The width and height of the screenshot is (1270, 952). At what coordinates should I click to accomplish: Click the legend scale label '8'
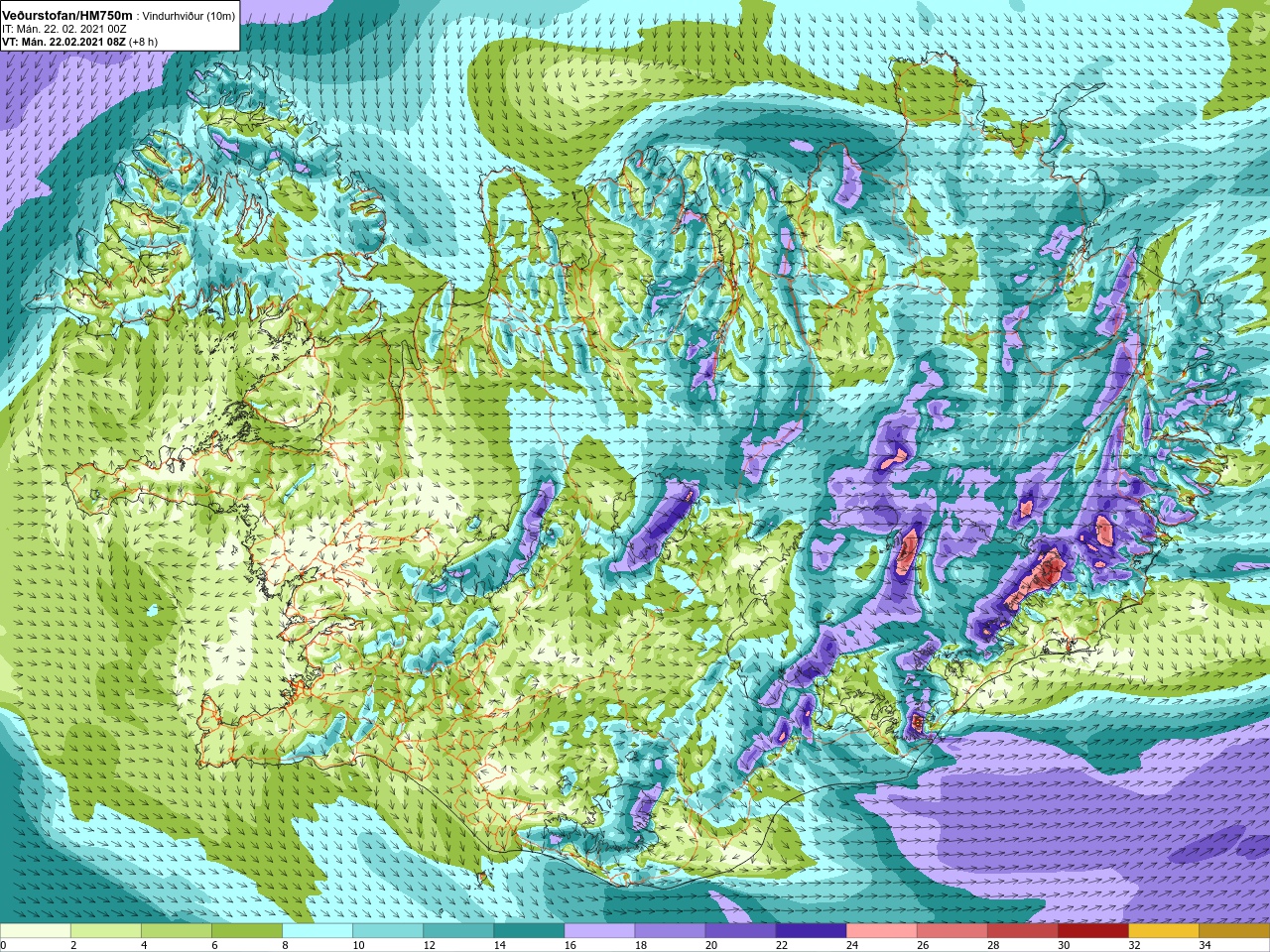pos(285,945)
